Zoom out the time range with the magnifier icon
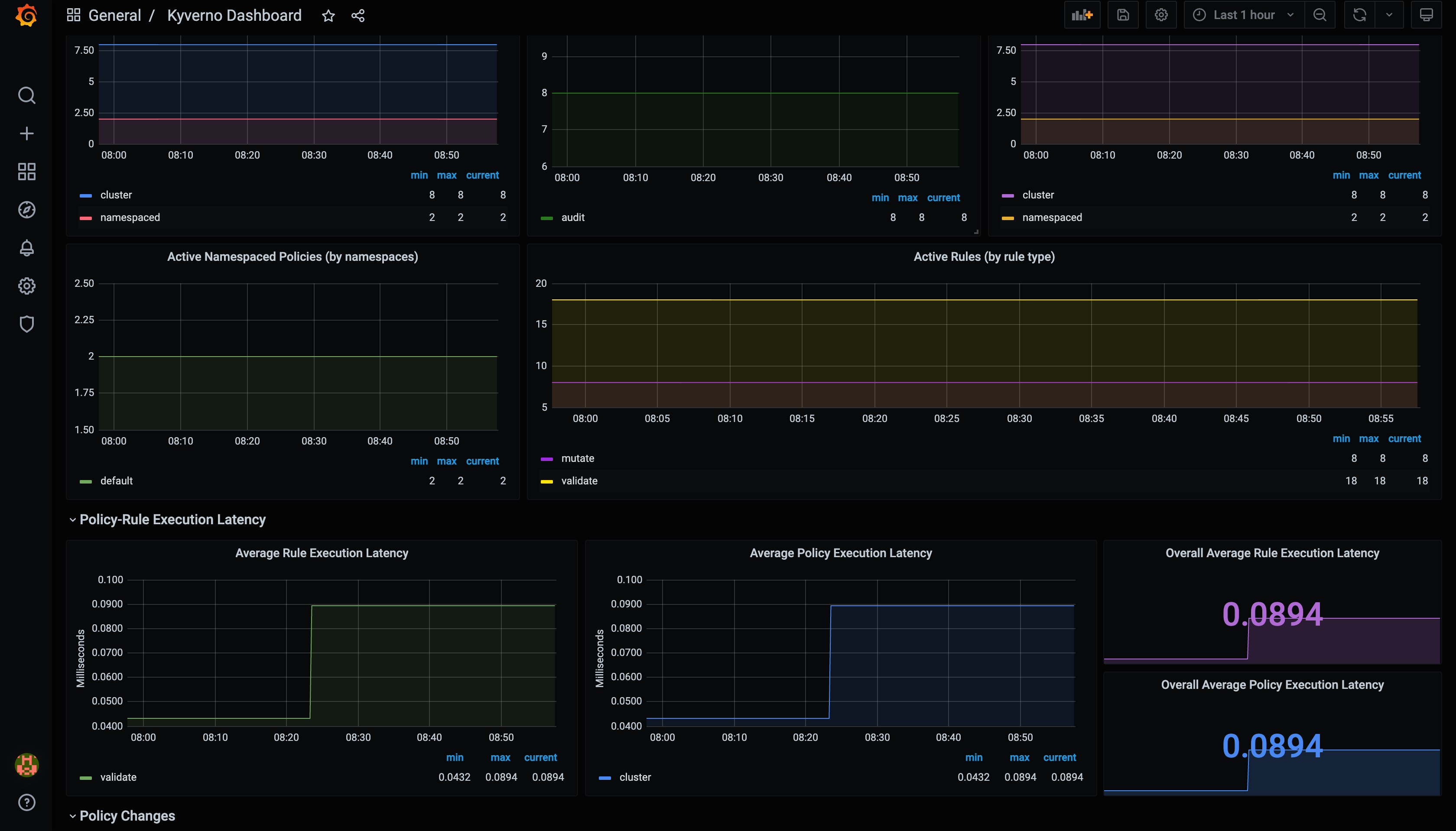The image size is (1456, 831). (1319, 14)
